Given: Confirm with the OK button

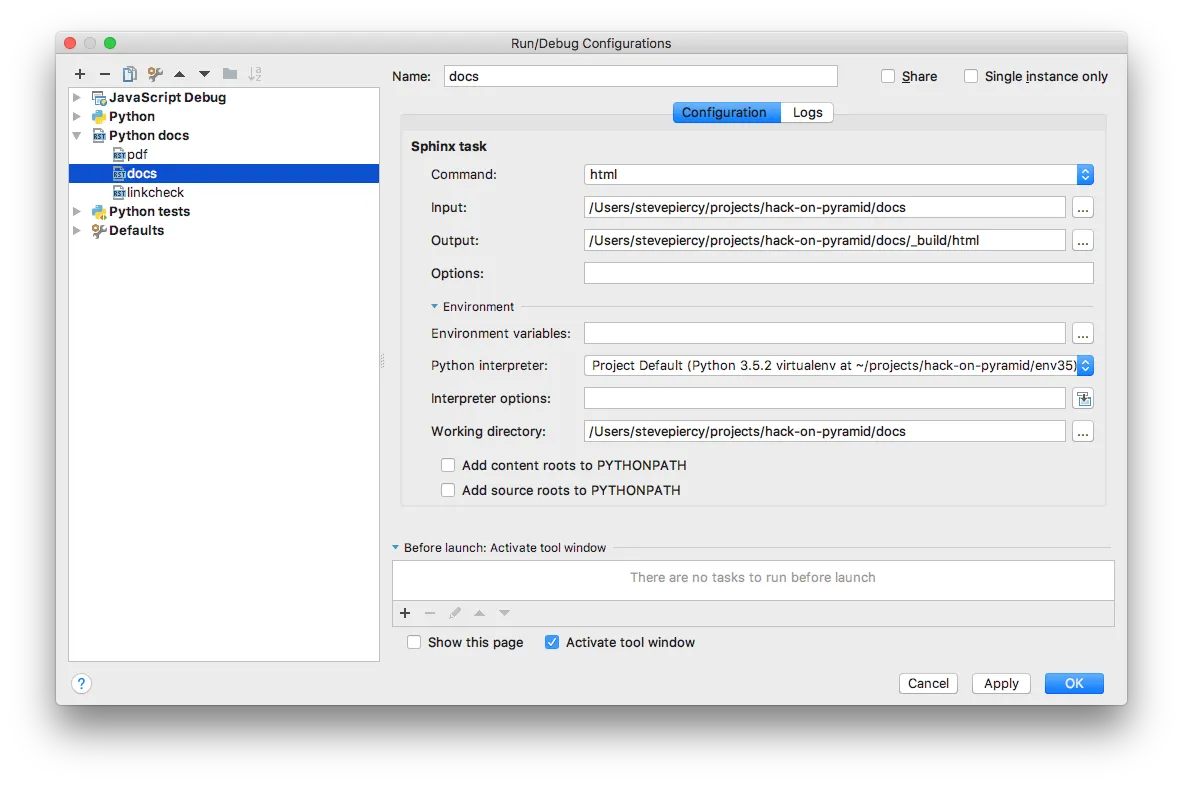Looking at the screenshot, I should click(1074, 684).
